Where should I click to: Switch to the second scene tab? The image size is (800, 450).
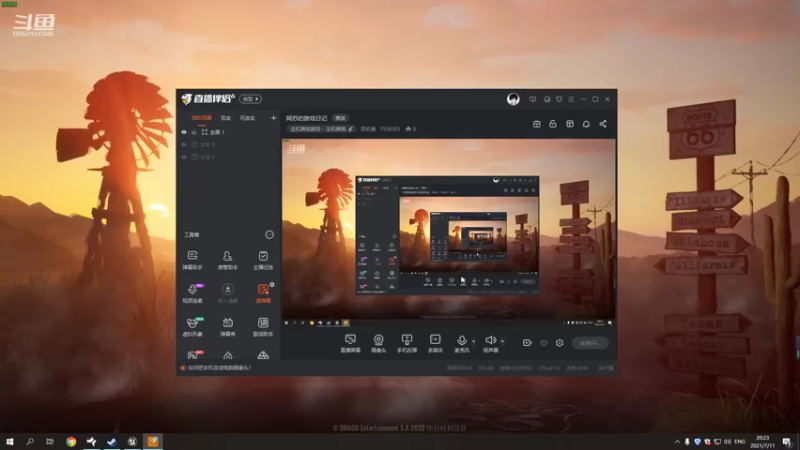226,118
